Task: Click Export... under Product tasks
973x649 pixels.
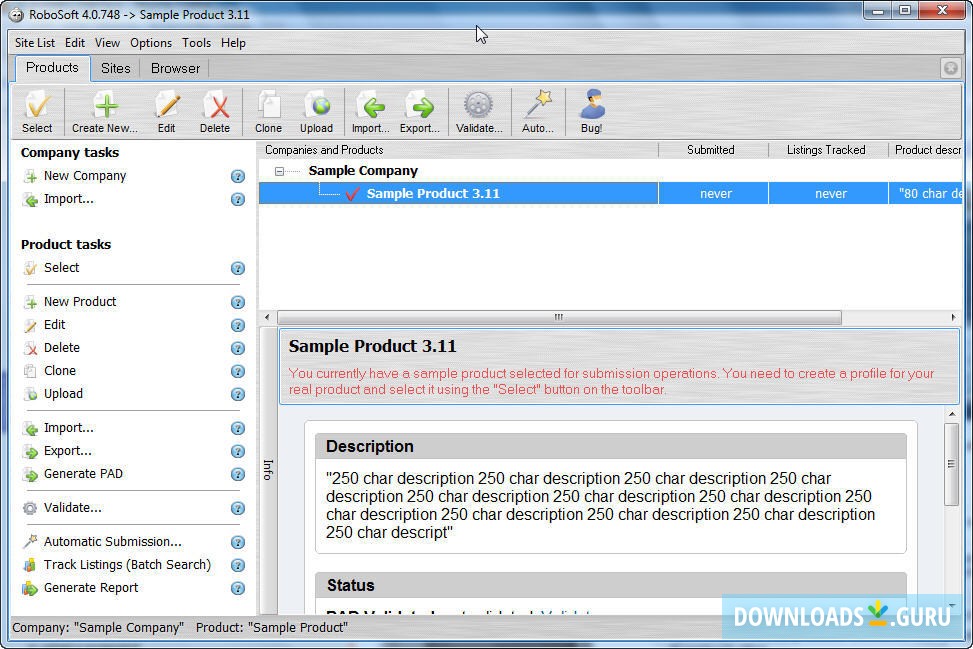Action: [67, 451]
